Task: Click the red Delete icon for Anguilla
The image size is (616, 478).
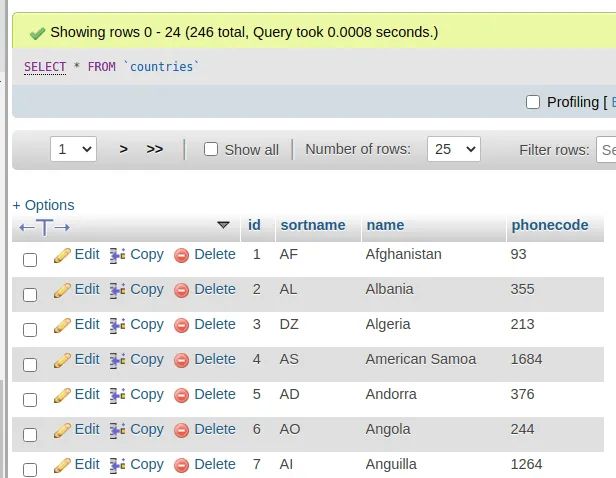Action: (182, 465)
